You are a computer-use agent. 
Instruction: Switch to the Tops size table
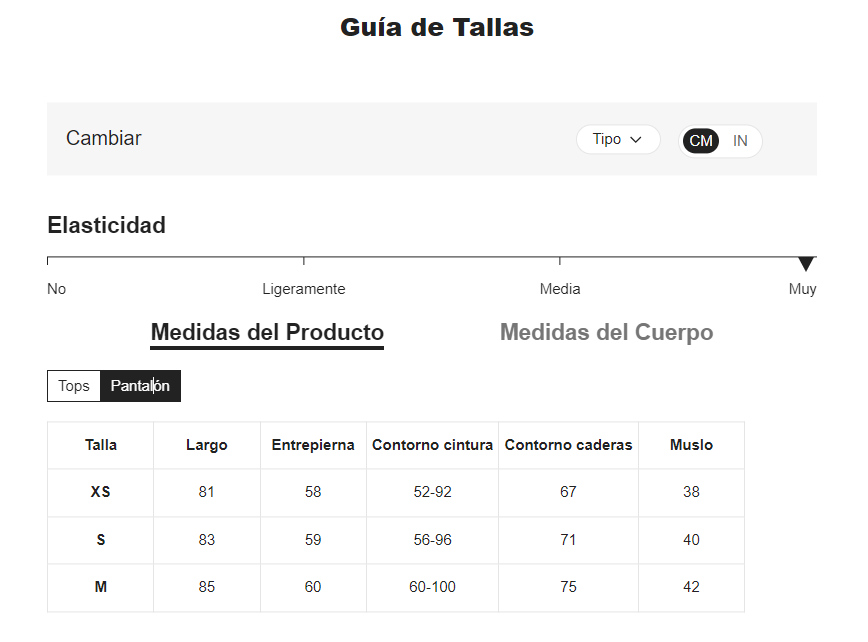point(74,386)
